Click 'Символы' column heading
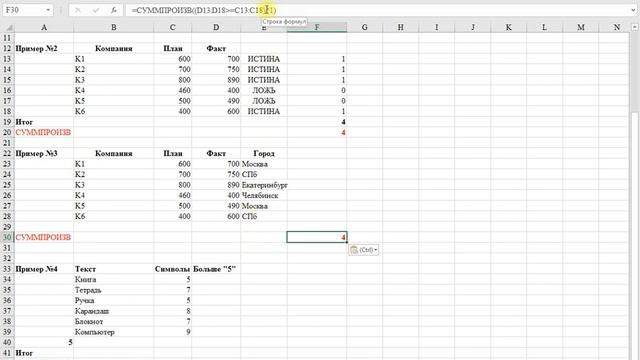Viewport: 640px width, 360px height. pyautogui.click(x=172, y=269)
